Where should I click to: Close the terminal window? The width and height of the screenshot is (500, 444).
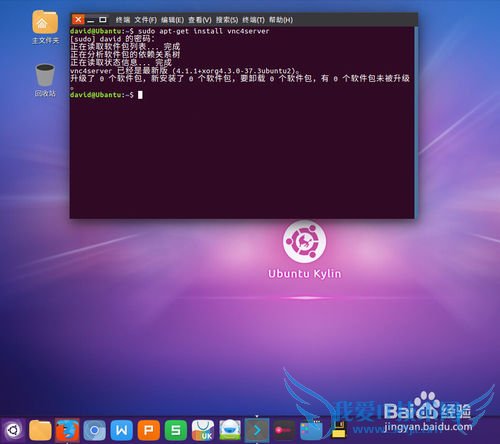[78, 20]
